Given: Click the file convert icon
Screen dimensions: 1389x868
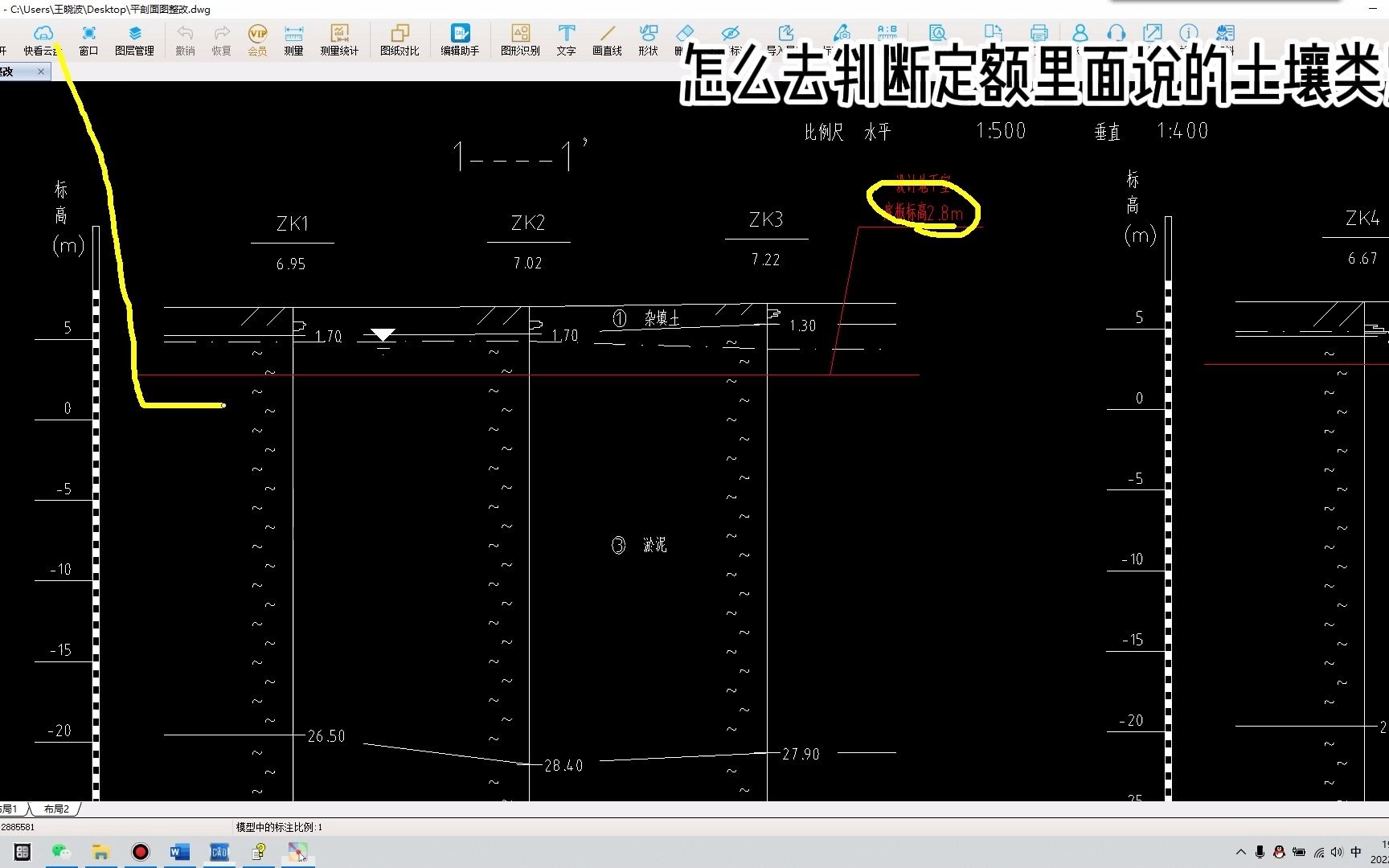Looking at the screenshot, I should point(994,33).
